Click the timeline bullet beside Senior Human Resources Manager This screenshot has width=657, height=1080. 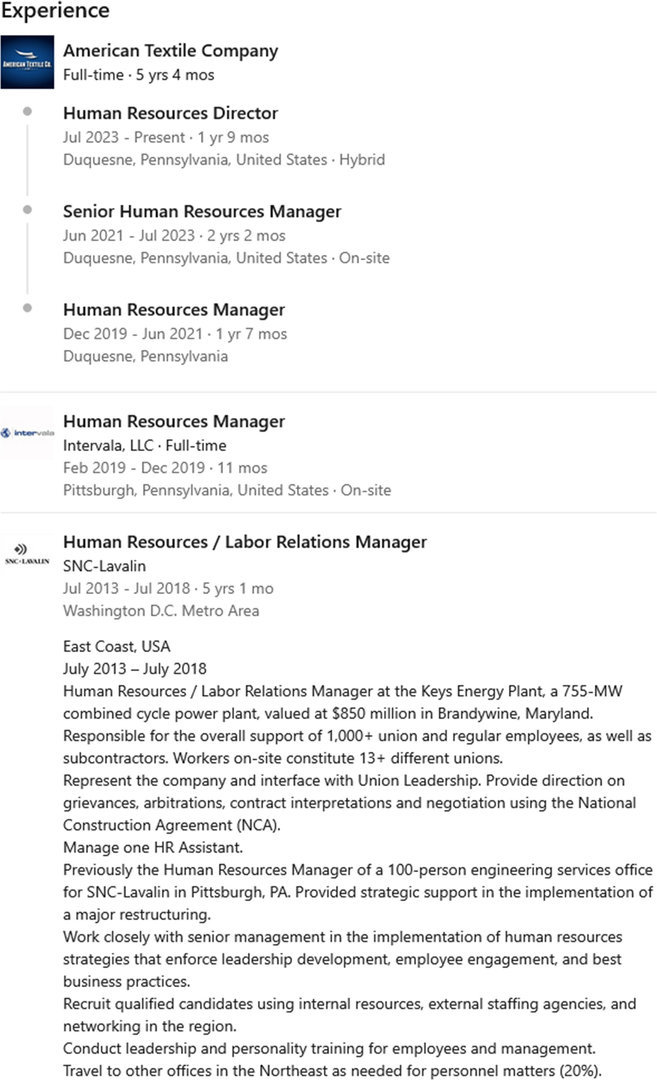pos(27,210)
